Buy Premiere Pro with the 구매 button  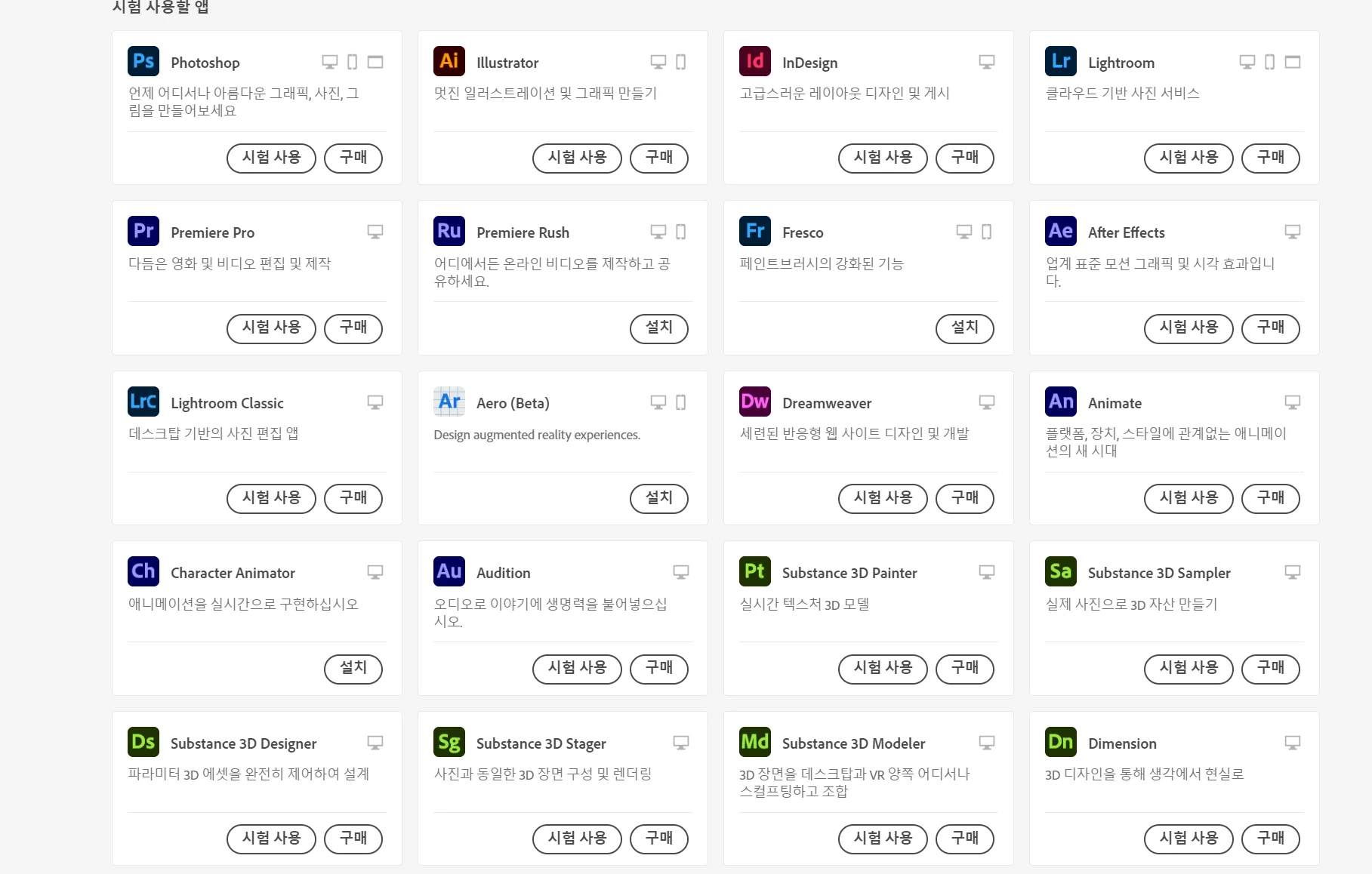point(353,328)
